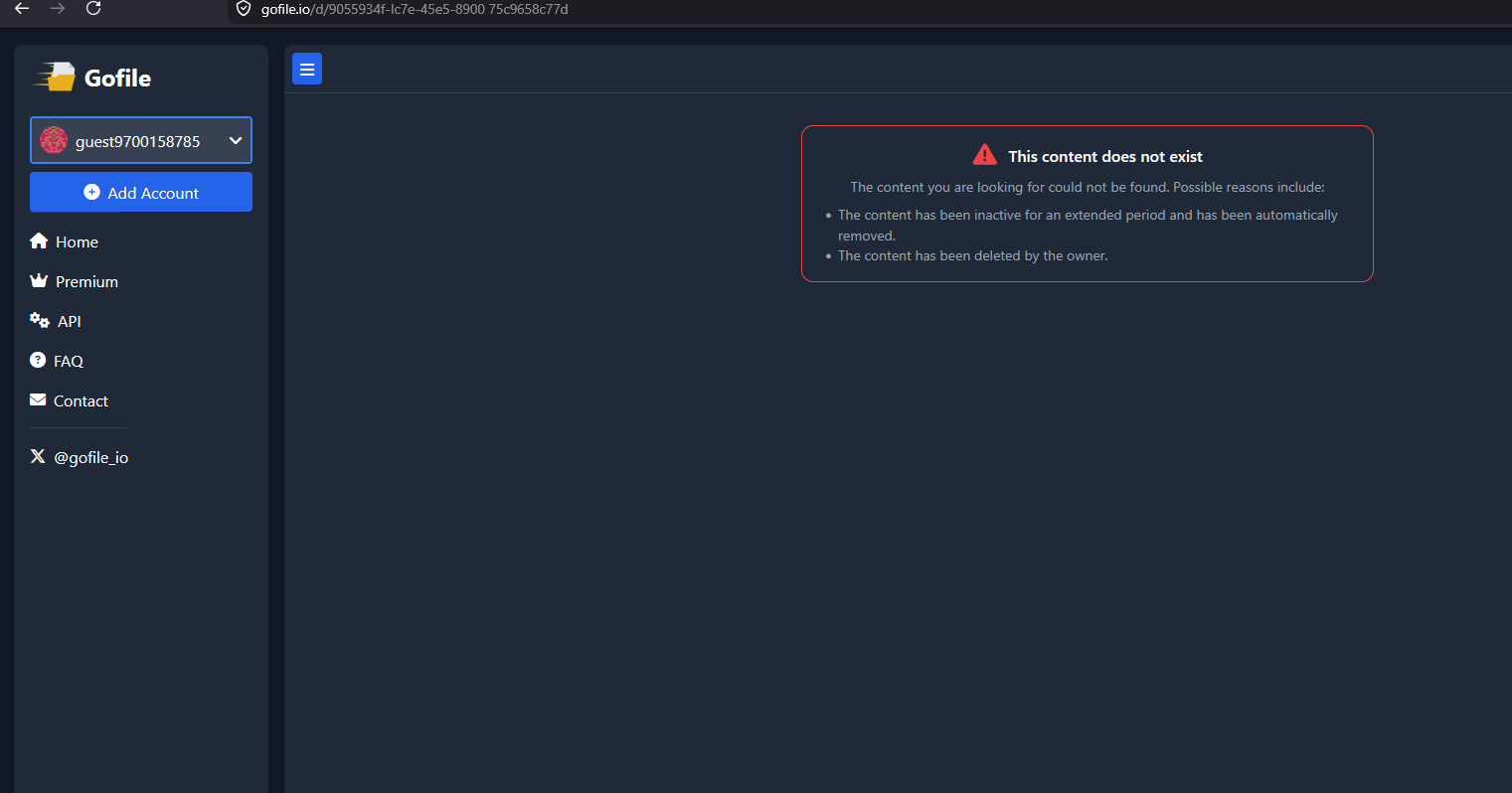Screen dimensions: 1512x793
Task: Click "deleted by the owner" bullet text
Action: (972, 255)
